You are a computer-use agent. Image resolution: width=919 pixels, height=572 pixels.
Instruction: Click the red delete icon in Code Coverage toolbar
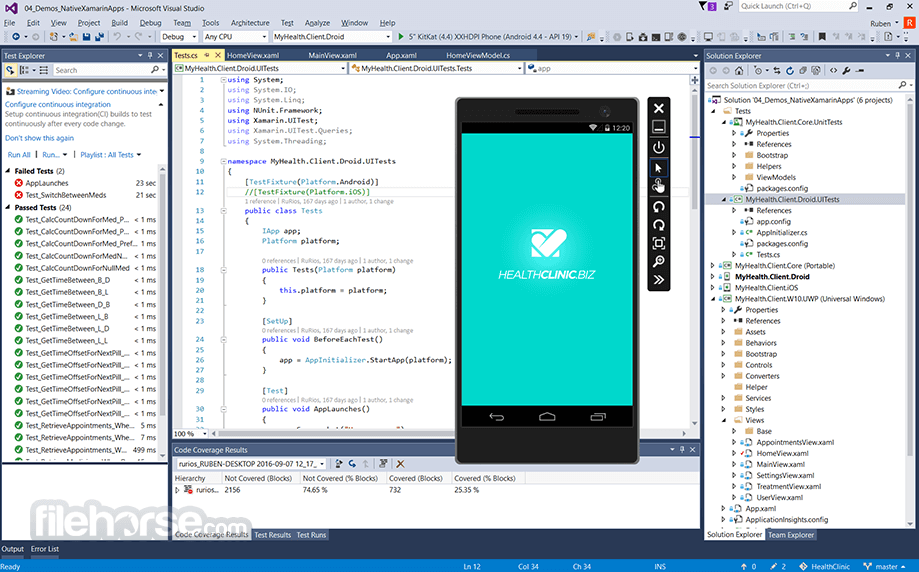[x=400, y=464]
